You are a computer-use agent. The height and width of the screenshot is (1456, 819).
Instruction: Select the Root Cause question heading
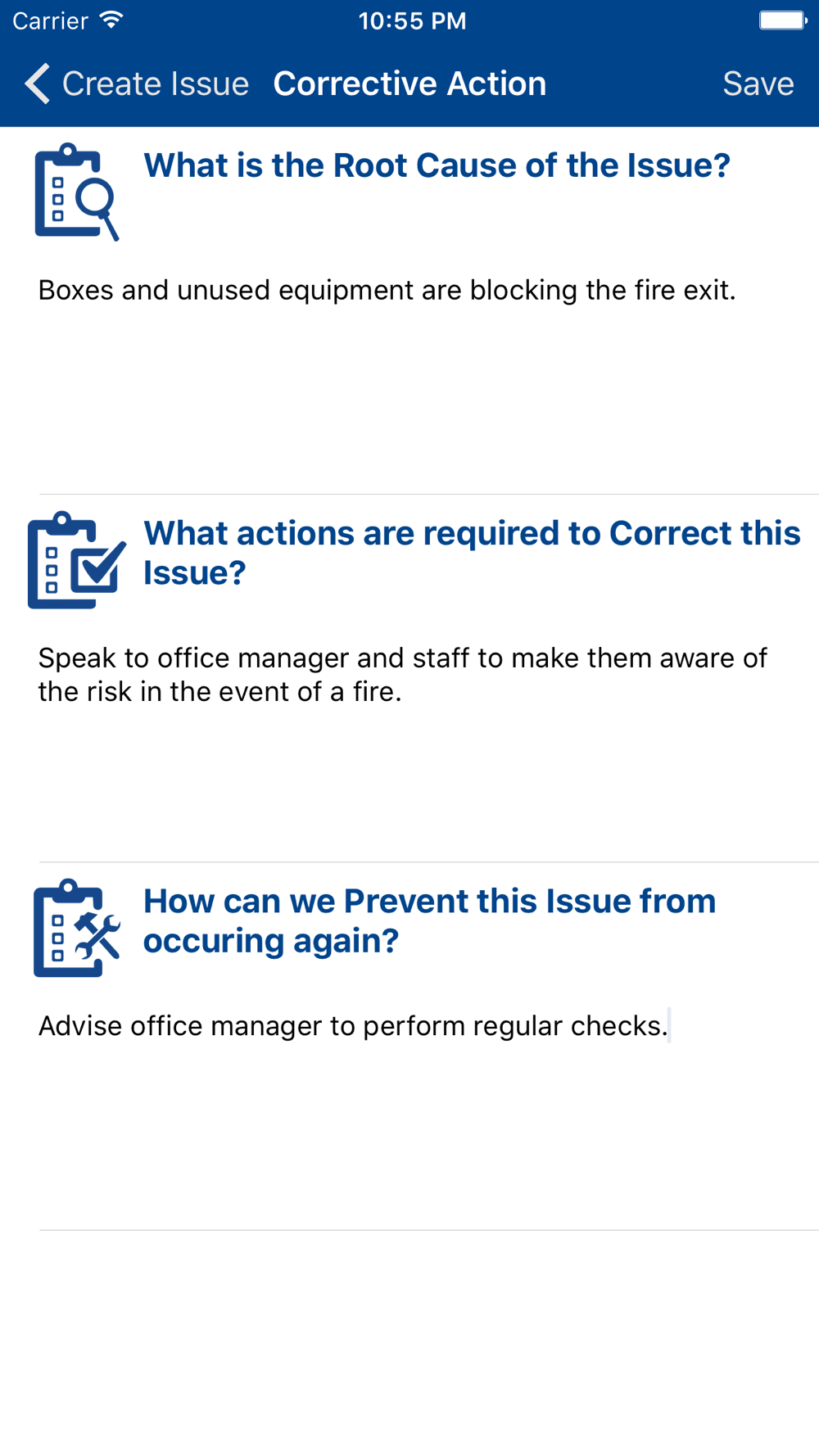pos(437,165)
